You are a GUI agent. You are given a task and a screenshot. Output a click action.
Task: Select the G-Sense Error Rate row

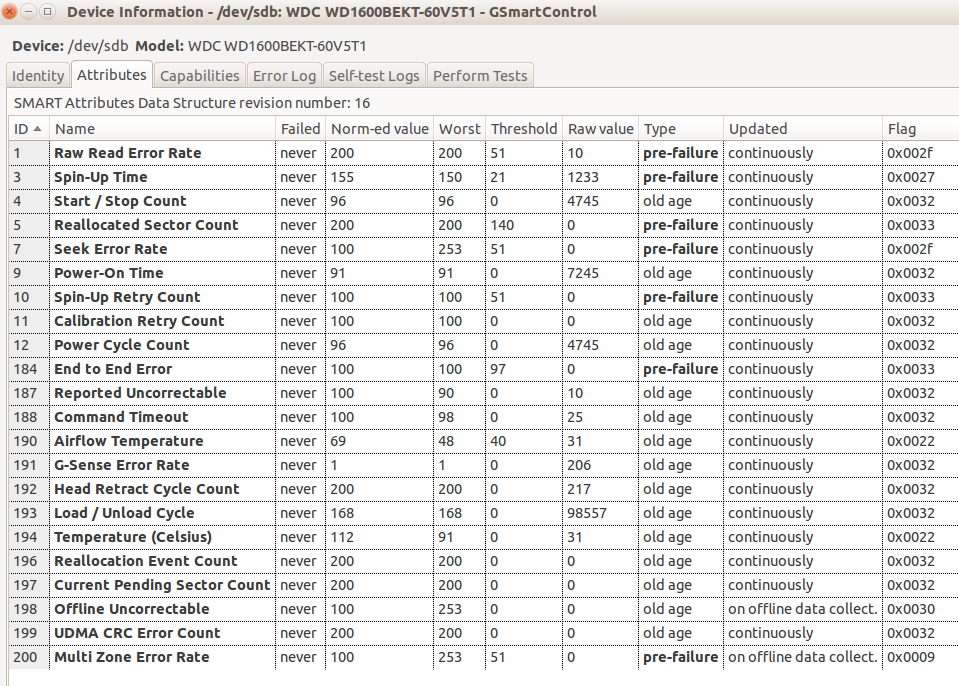coord(483,465)
